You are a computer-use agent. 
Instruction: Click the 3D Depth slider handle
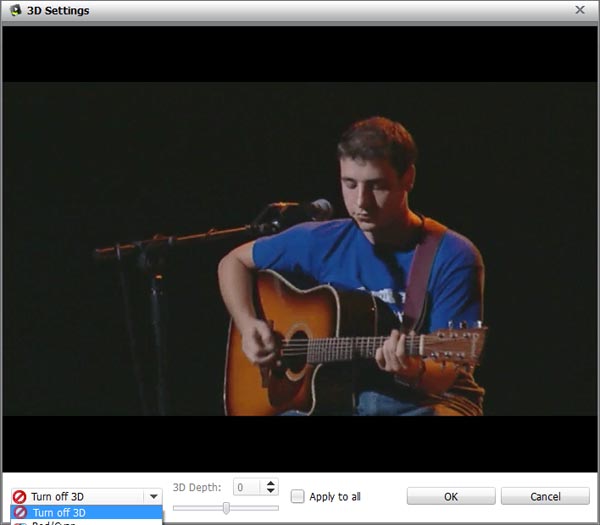pos(226,508)
